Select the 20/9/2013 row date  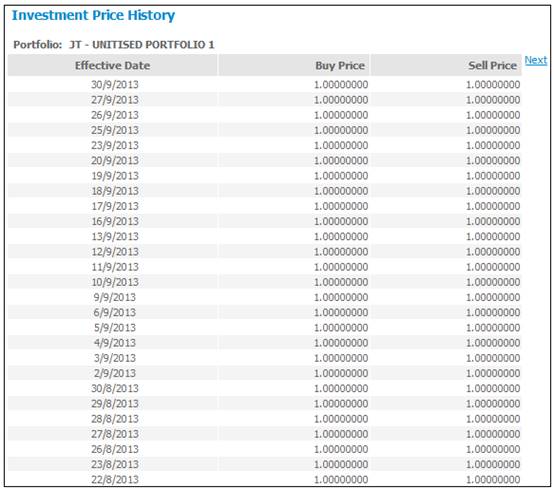tap(115, 161)
